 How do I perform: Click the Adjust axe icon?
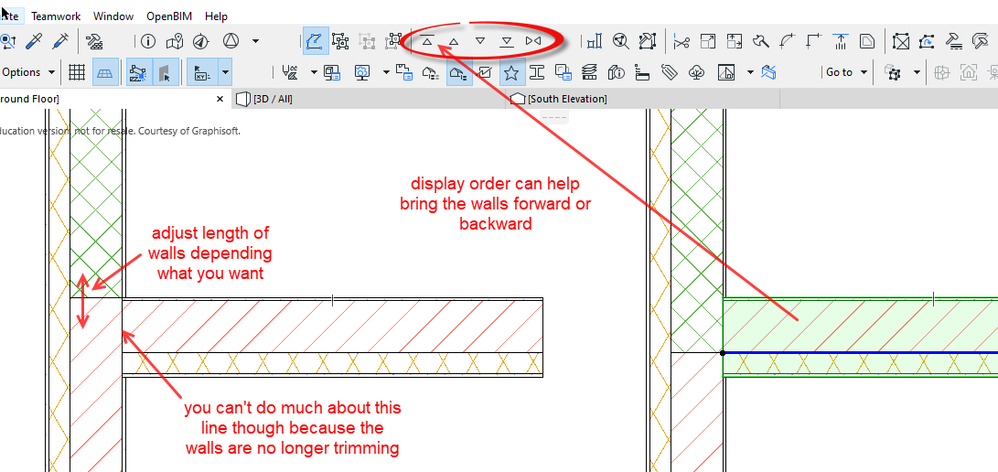coord(761,42)
